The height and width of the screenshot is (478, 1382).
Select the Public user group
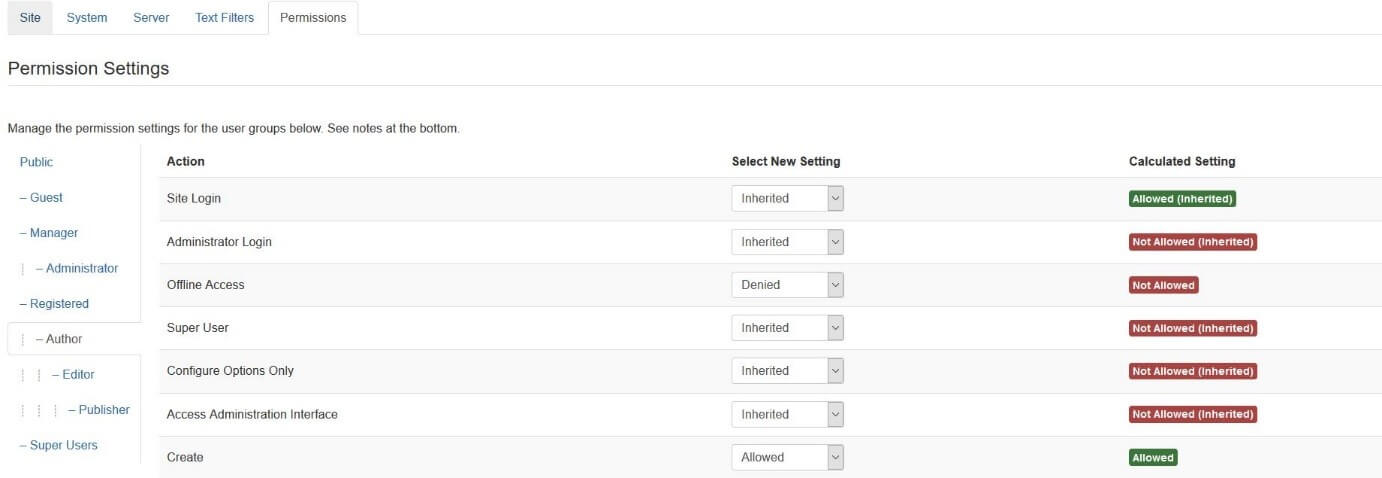point(37,162)
